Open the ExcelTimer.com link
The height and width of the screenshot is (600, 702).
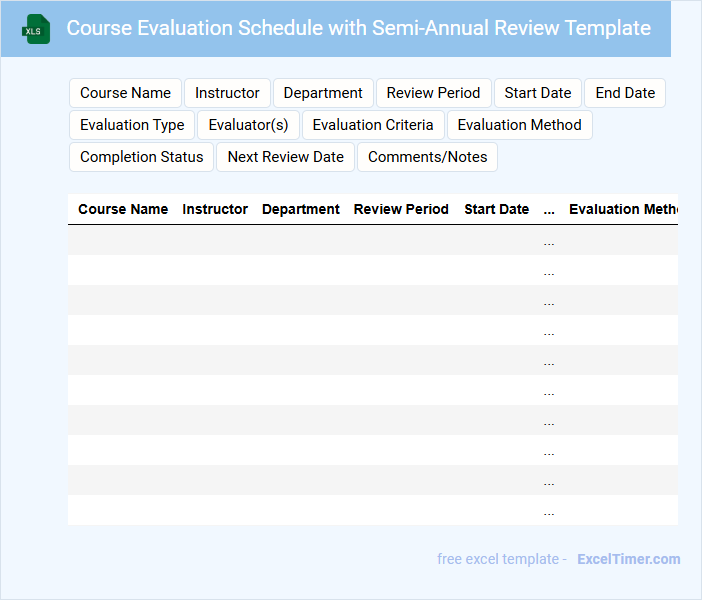pos(628,559)
